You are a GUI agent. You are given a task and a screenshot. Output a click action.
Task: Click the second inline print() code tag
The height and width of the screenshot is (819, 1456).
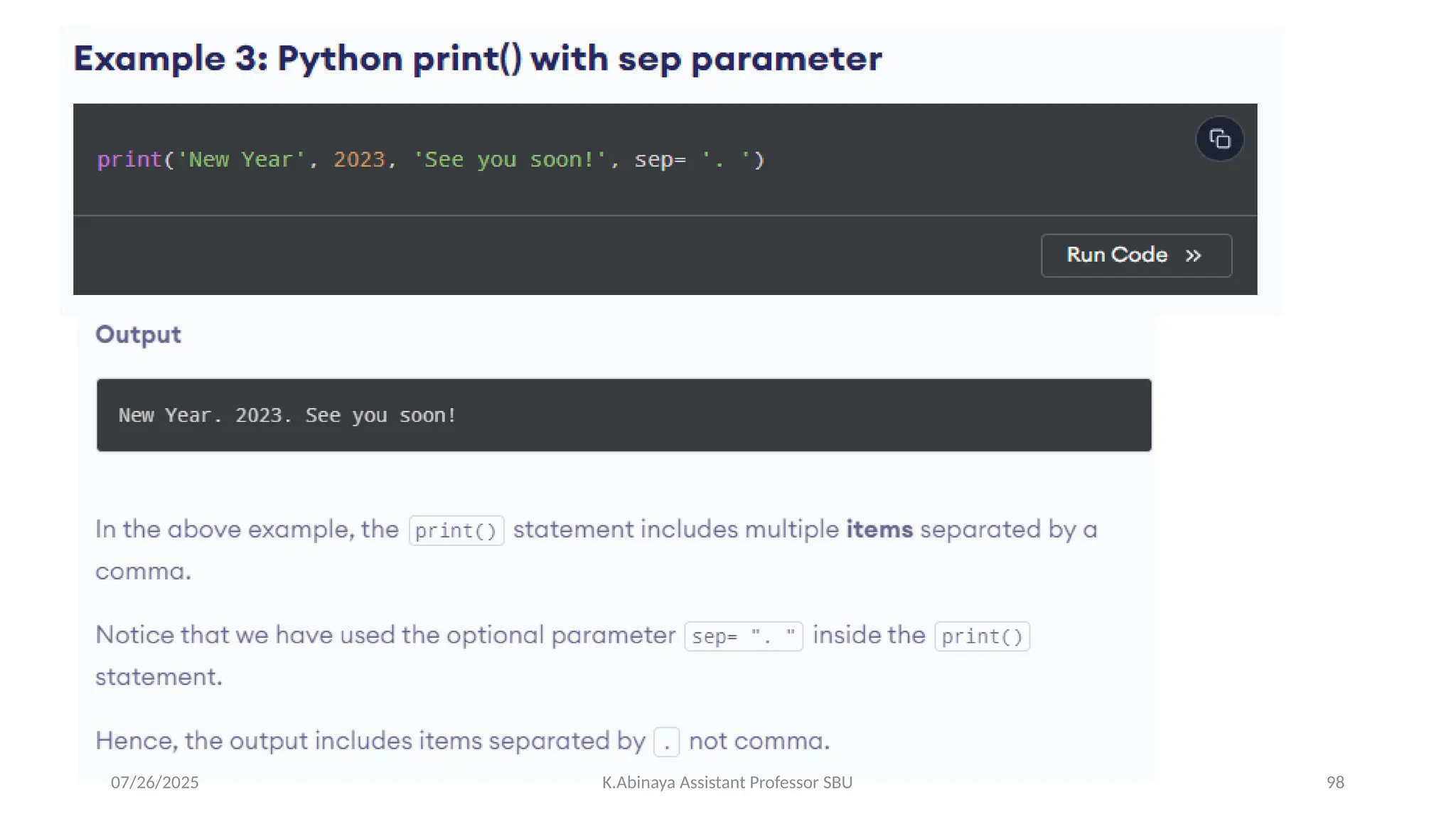pos(982,636)
